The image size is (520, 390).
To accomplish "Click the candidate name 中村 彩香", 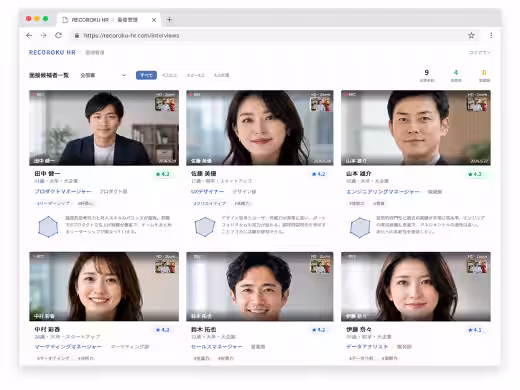I will click(x=47, y=329).
